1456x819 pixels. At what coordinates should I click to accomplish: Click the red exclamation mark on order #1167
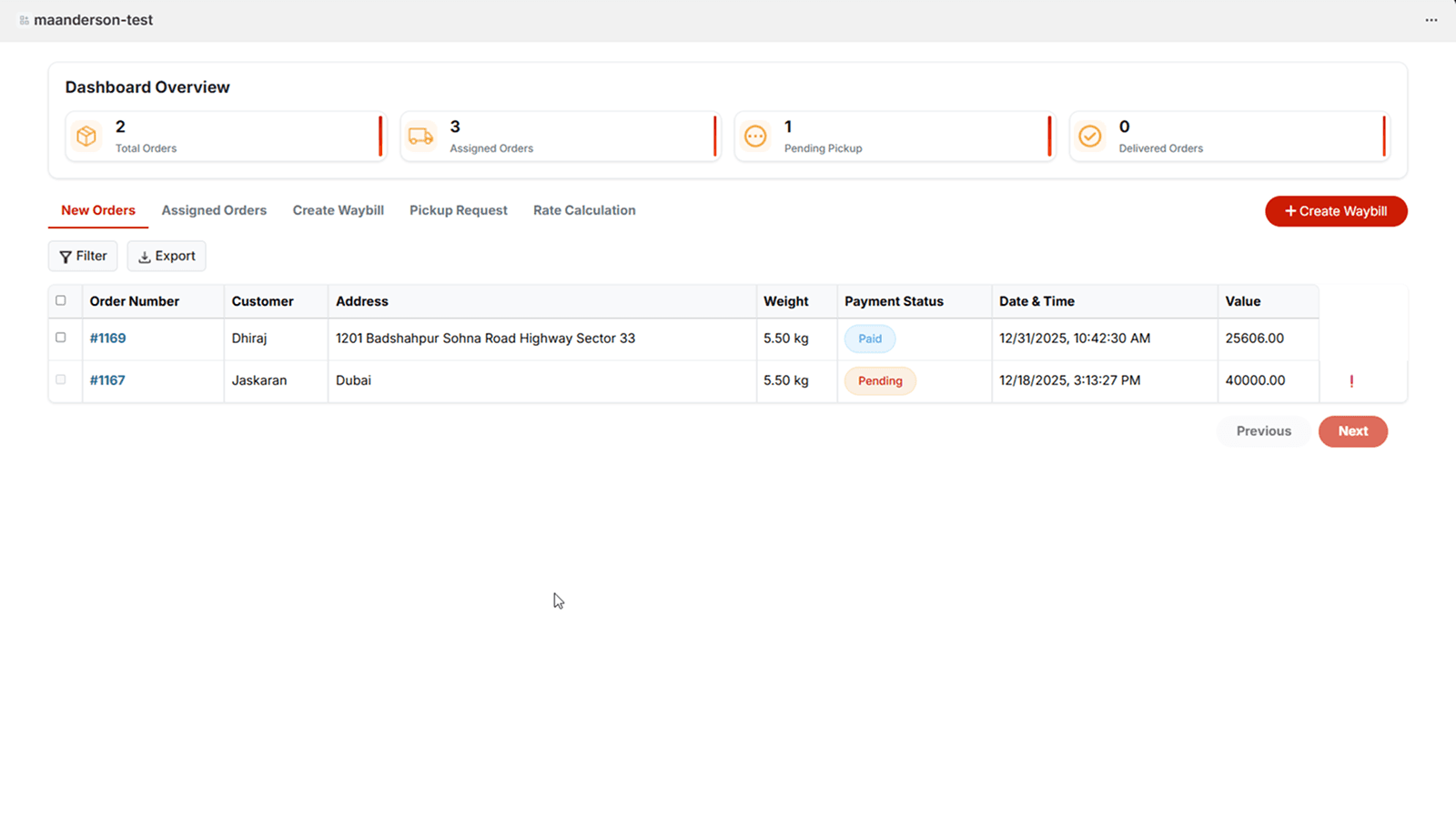click(1351, 381)
